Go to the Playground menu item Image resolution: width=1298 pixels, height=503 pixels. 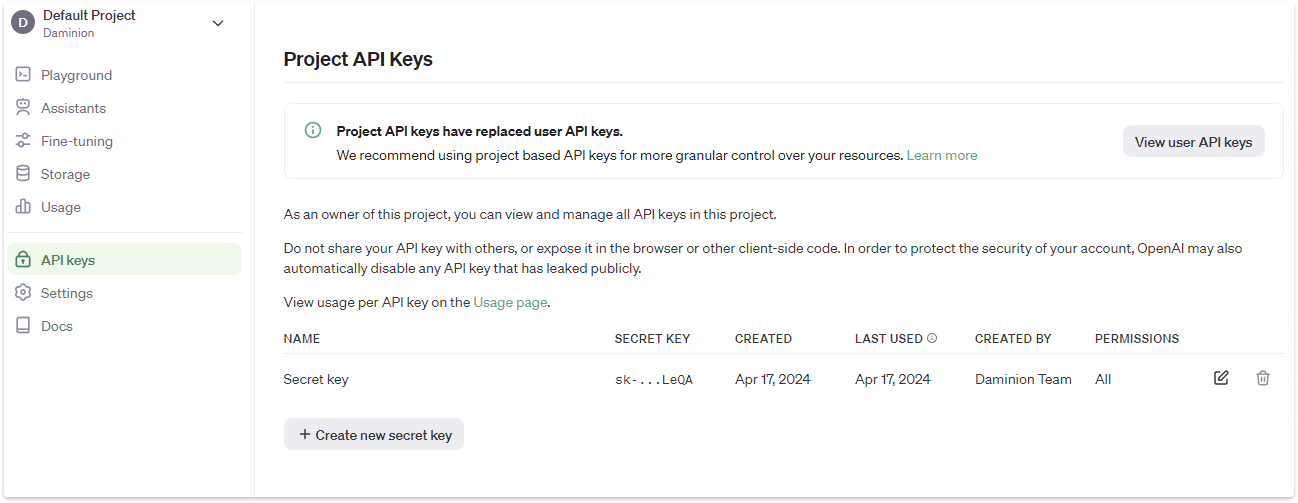(x=124, y=75)
